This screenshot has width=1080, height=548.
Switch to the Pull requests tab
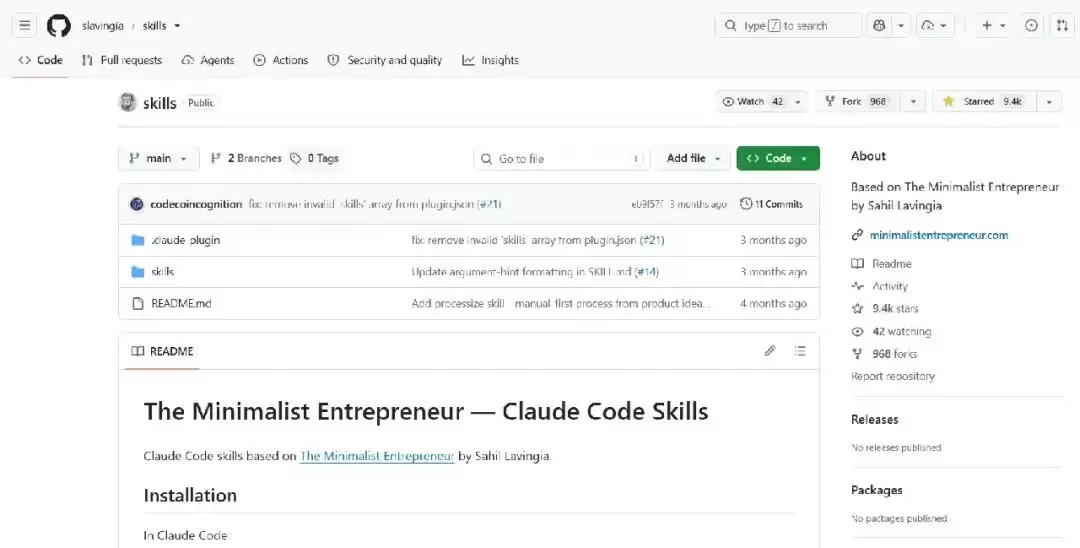(122, 60)
